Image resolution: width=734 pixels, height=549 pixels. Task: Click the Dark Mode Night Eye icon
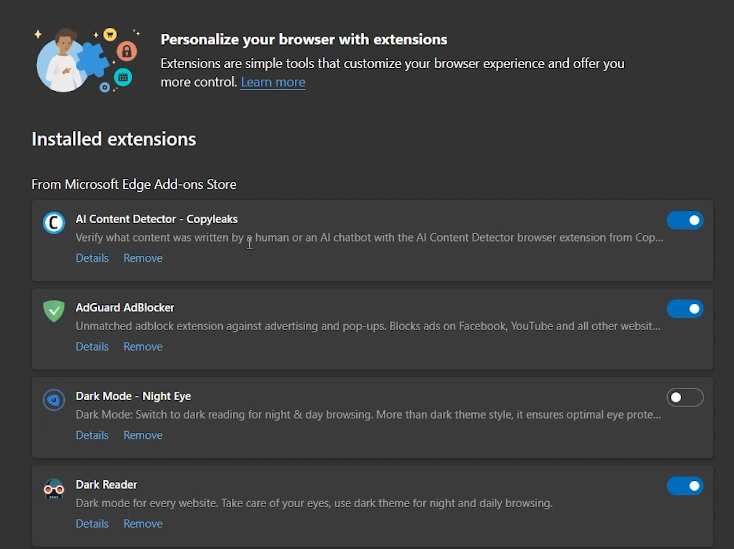click(54, 400)
